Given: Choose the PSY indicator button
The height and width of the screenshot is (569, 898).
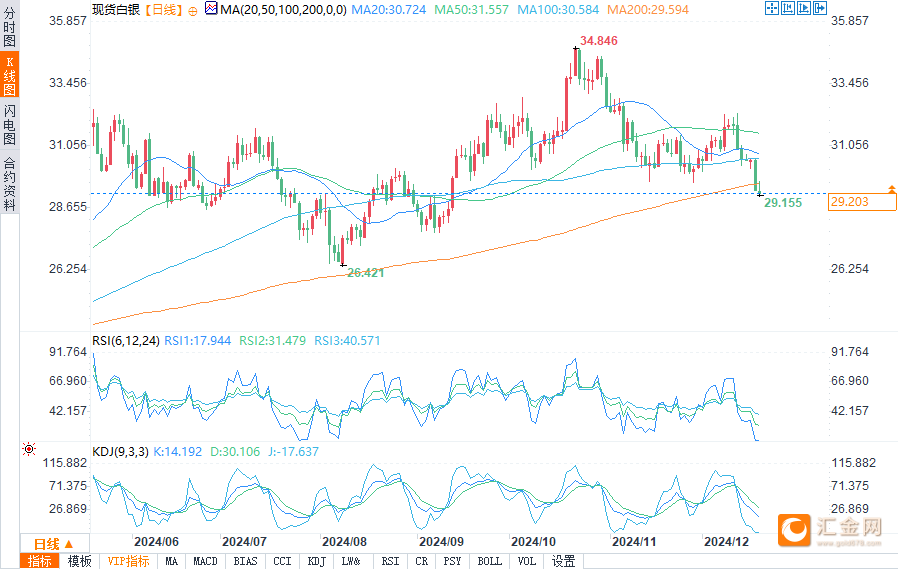Looking at the screenshot, I should 452,562.
